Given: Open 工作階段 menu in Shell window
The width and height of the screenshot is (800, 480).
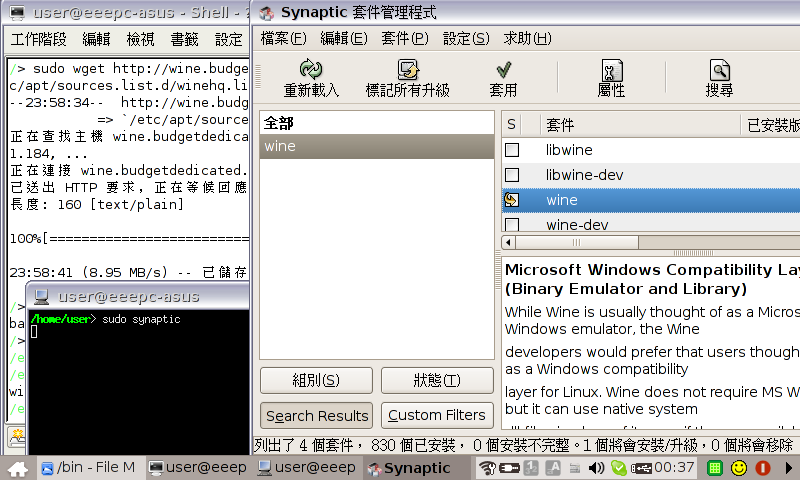Looking at the screenshot, I should (39, 39).
